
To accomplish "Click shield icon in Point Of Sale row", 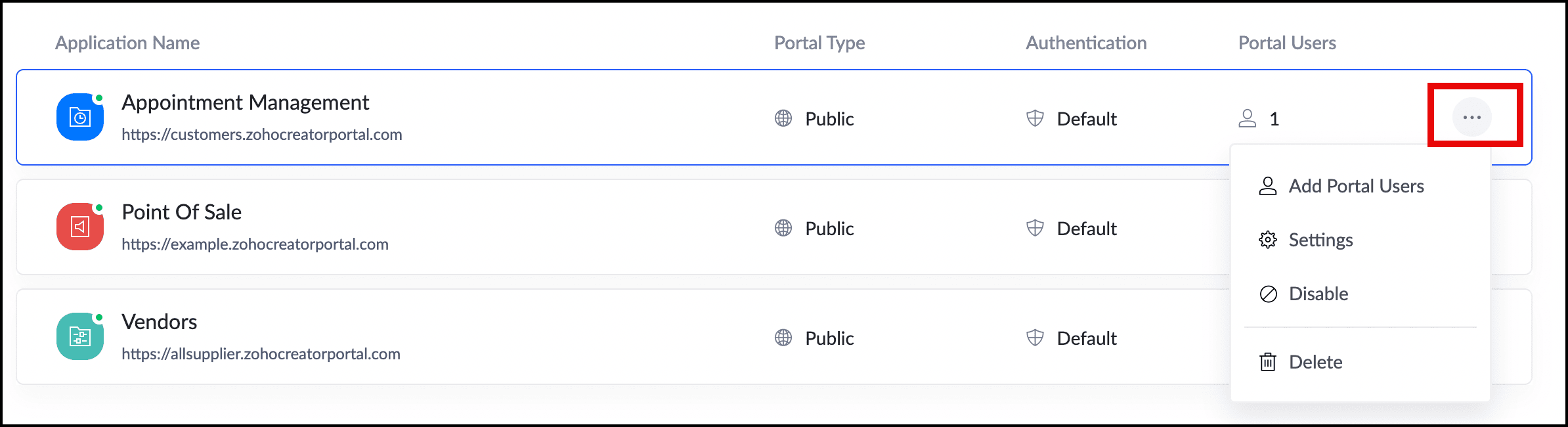I will [1035, 228].
